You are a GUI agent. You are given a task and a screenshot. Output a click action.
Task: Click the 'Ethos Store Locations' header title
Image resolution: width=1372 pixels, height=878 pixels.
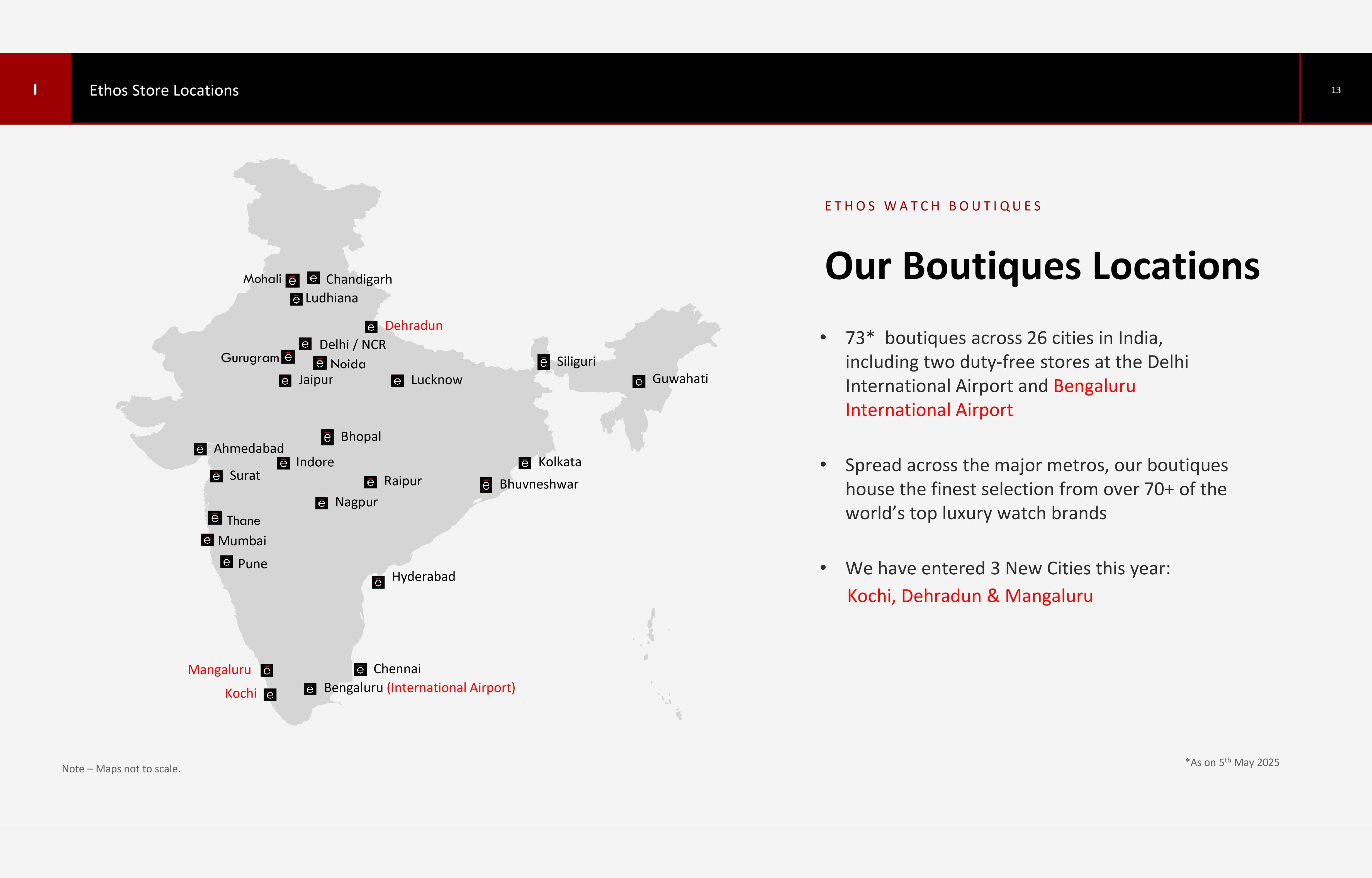164,91
